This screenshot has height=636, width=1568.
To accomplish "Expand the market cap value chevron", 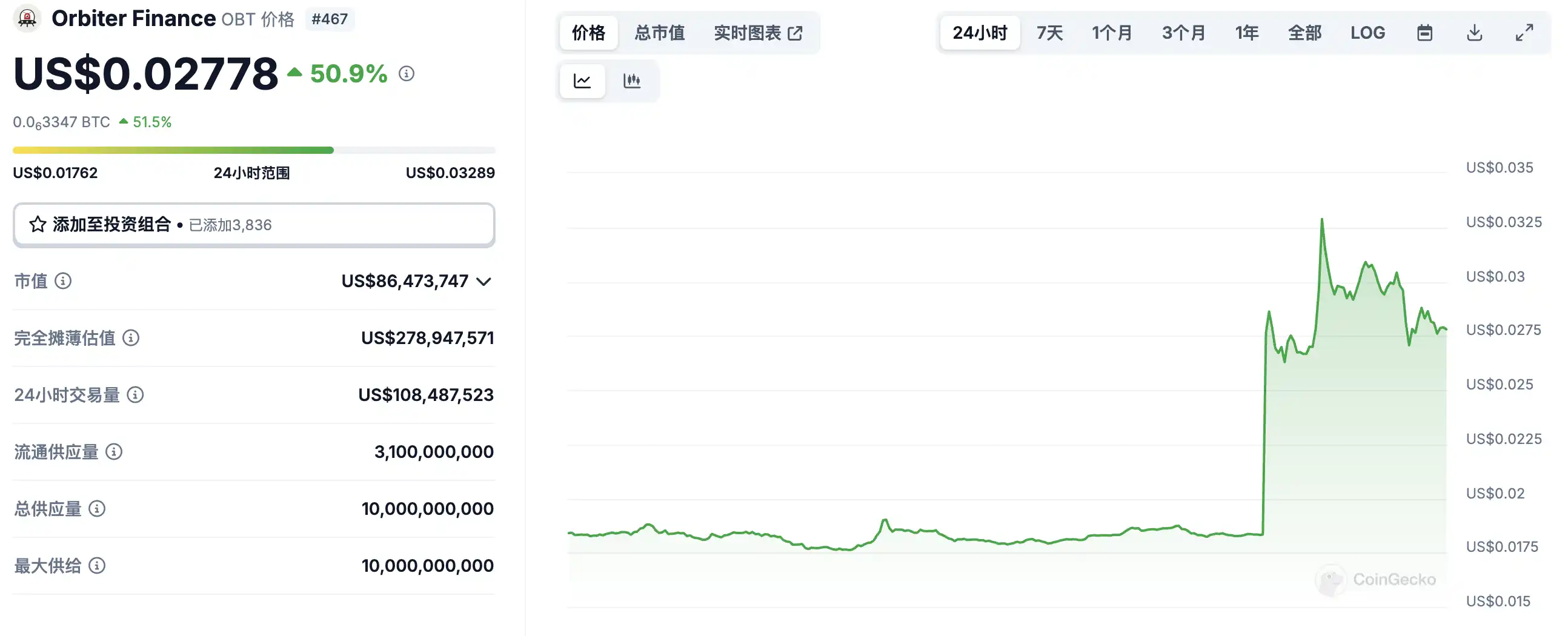I will [x=484, y=281].
